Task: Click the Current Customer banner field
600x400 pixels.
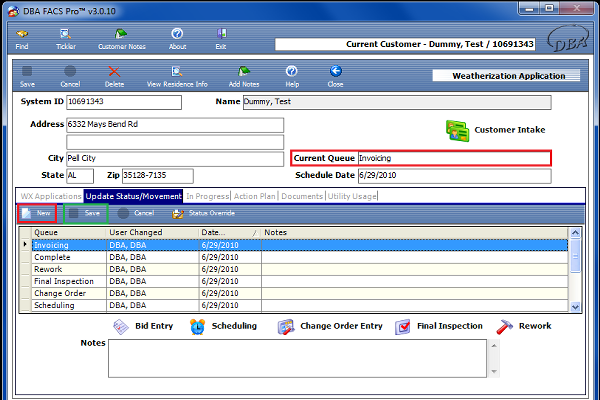Action: (x=405, y=44)
